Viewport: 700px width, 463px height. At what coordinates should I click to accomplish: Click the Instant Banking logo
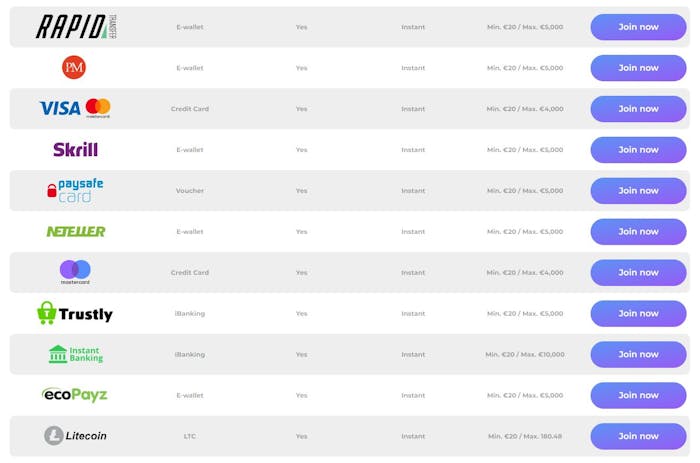[x=75, y=354]
